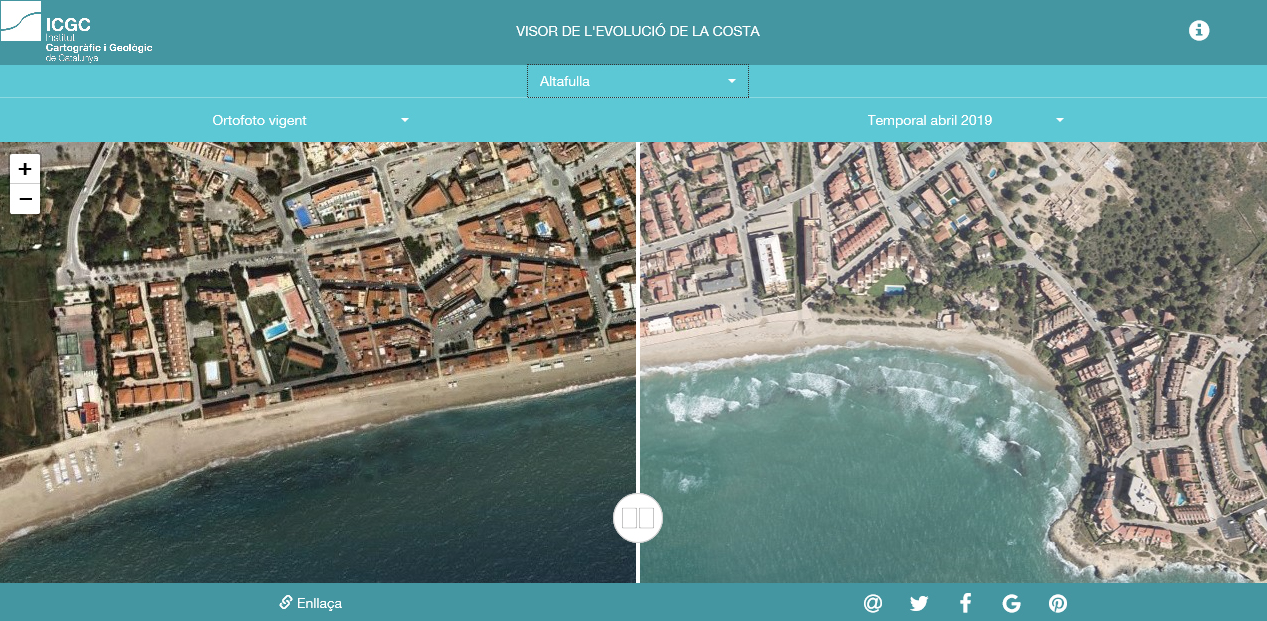
Task: Click the arrow beside Temporal abril 2019
Action: 1059,120
